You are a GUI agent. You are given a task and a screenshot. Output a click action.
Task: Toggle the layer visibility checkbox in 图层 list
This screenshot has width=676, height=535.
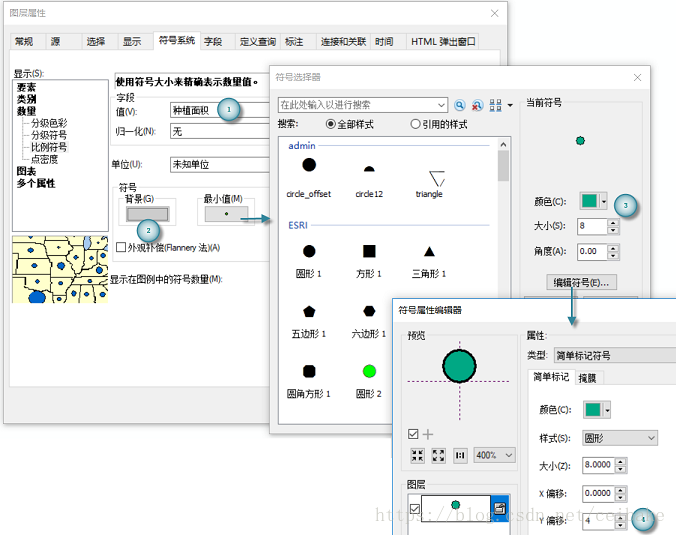pyautogui.click(x=415, y=509)
